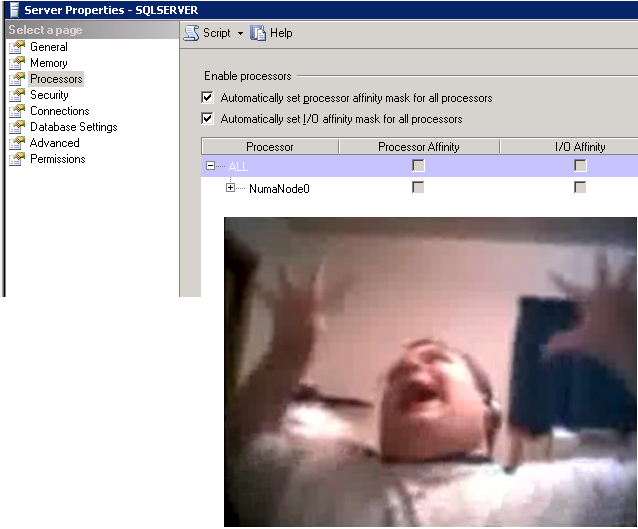Image resolution: width=638 pixels, height=529 pixels.
Task: Click the Processor column header
Action: pos(270,146)
